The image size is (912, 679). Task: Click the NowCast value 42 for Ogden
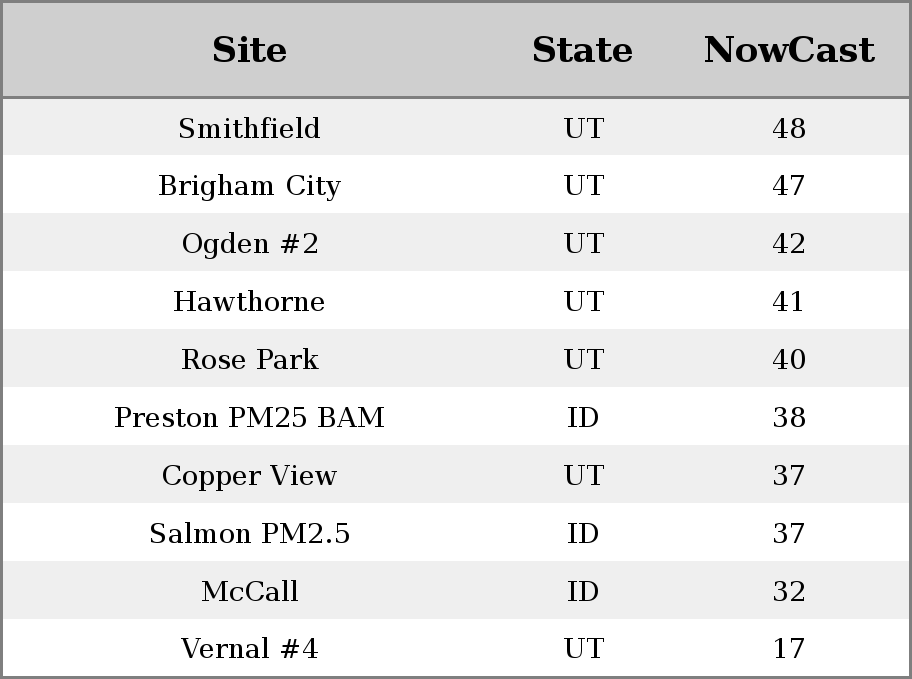click(789, 244)
